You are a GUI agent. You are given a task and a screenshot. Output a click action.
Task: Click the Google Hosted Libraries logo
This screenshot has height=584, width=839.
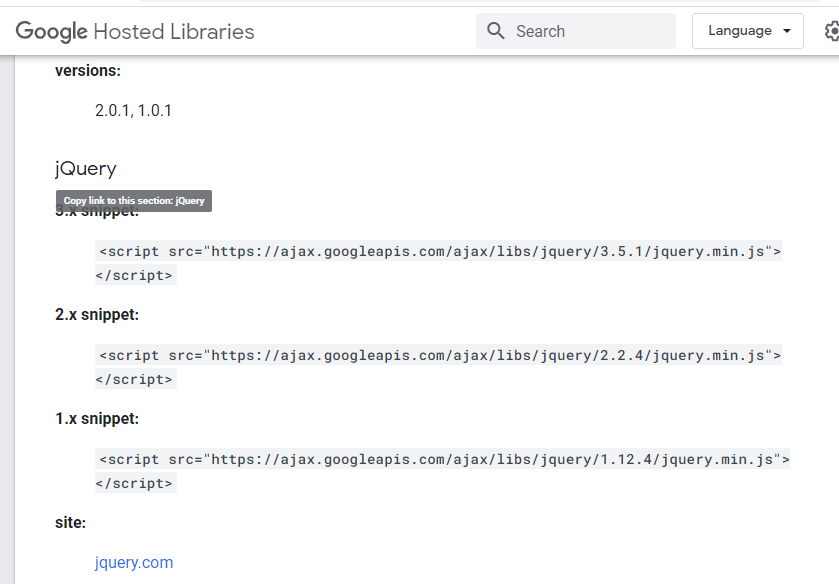135,32
